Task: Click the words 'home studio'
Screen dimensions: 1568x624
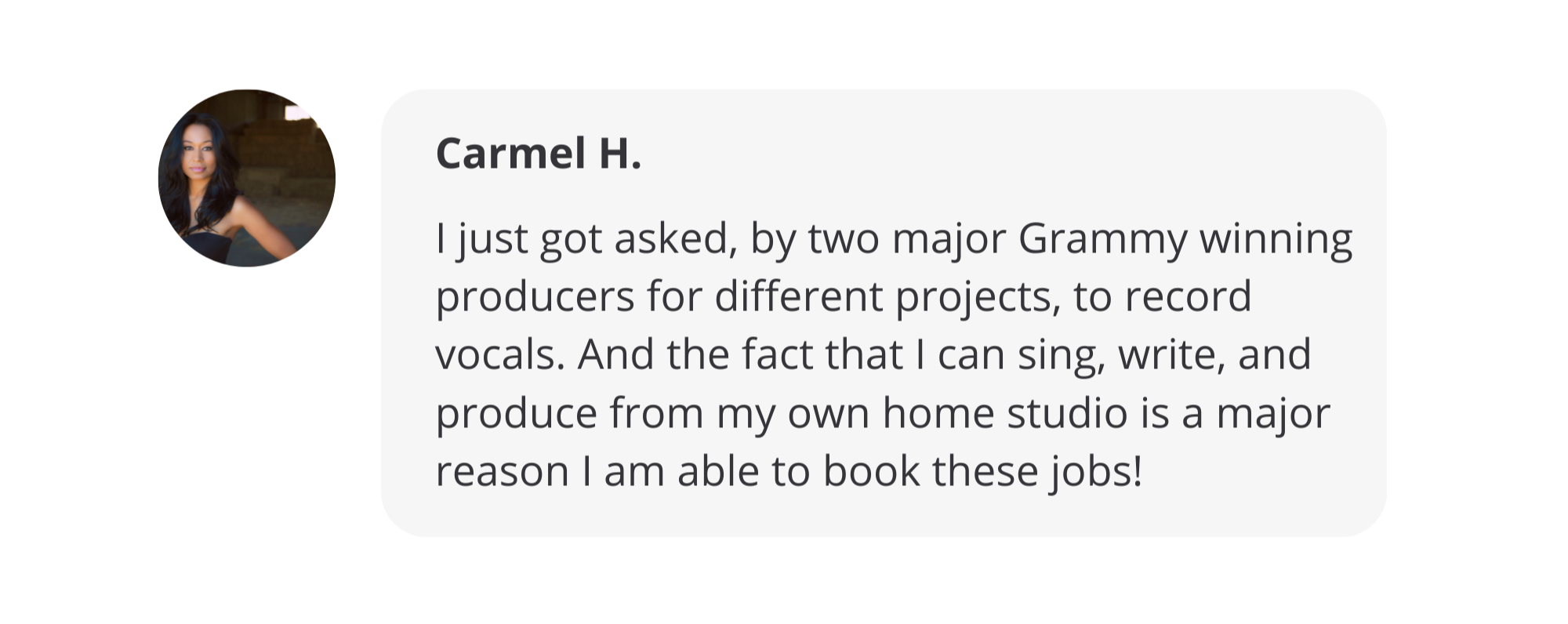Action: click(1004, 412)
